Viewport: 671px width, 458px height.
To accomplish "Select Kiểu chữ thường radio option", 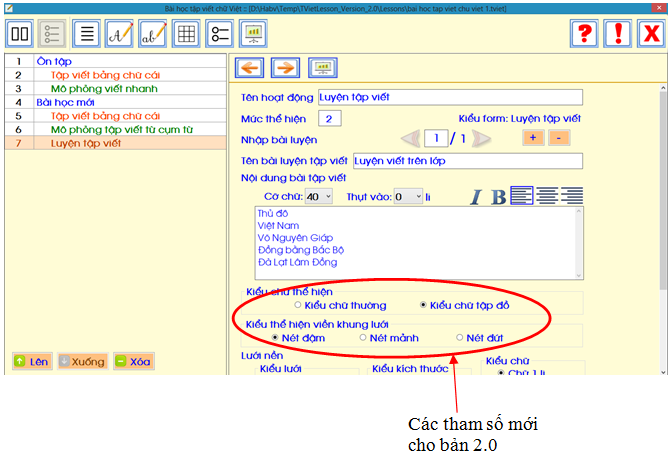I will pyautogui.click(x=298, y=305).
